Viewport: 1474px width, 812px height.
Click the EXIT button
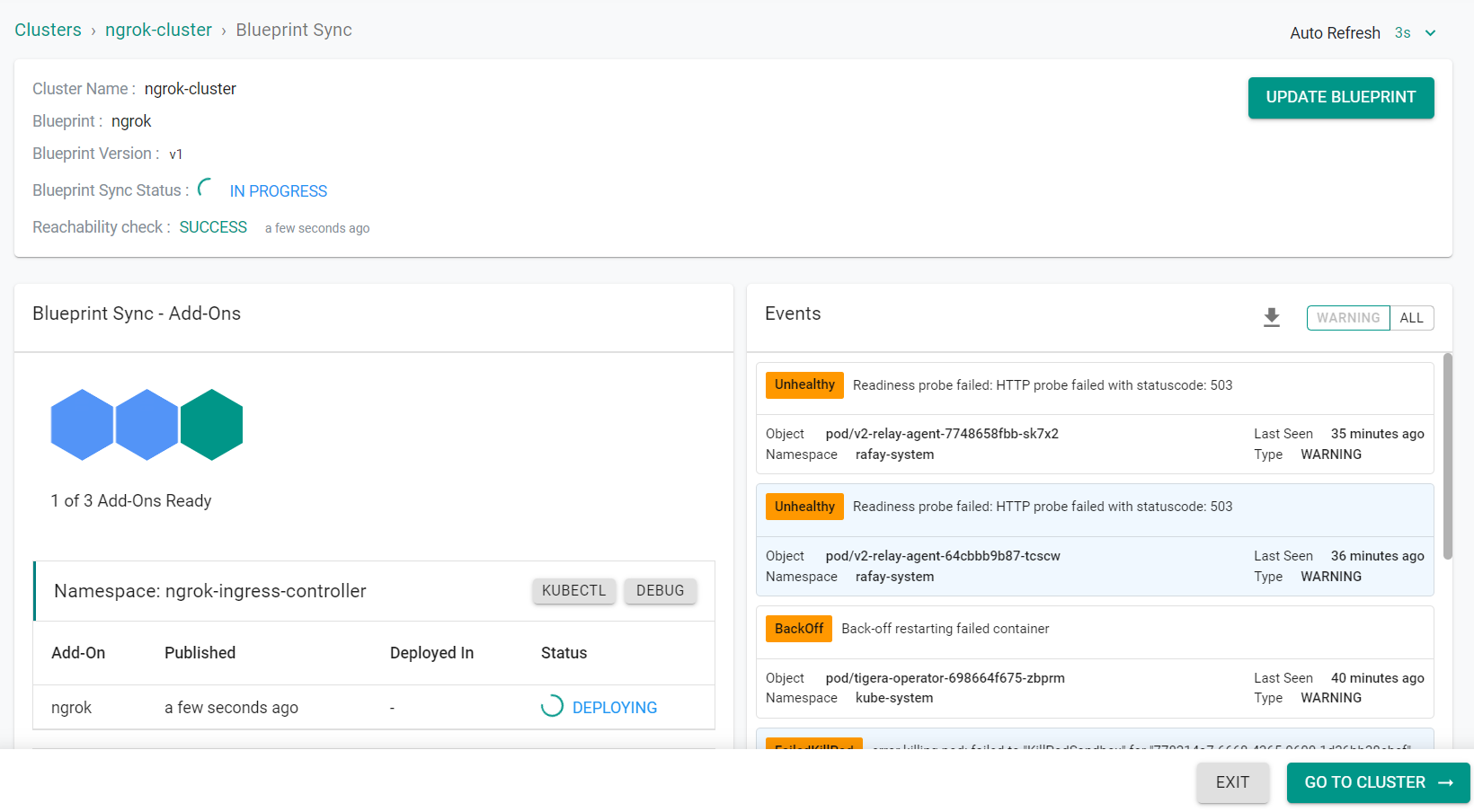click(1232, 782)
